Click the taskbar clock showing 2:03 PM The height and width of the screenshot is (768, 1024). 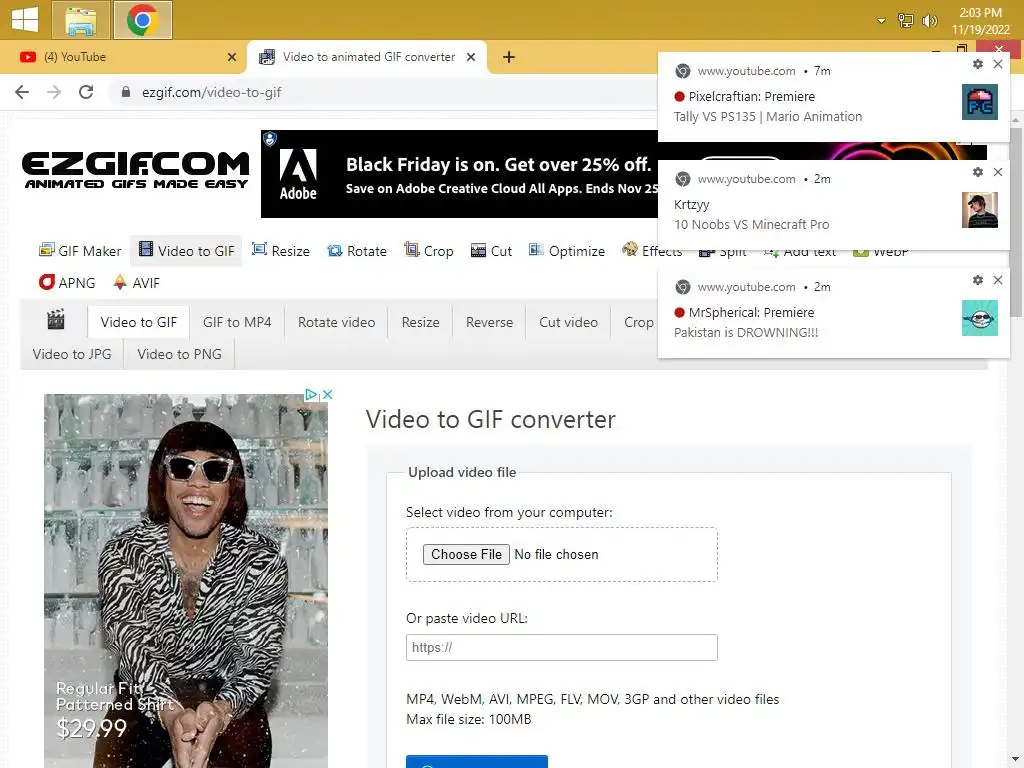[980, 21]
